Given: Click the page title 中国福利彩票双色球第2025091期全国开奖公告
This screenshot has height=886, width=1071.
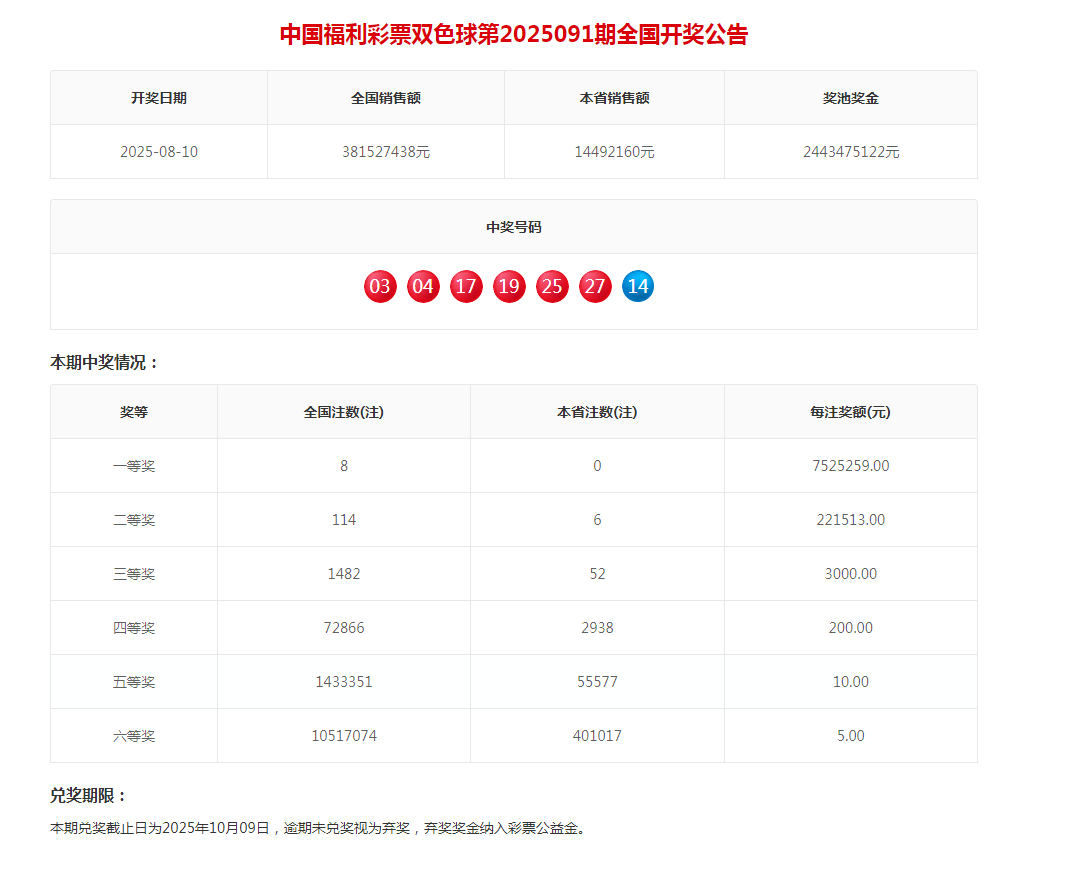Looking at the screenshot, I should [514, 34].
